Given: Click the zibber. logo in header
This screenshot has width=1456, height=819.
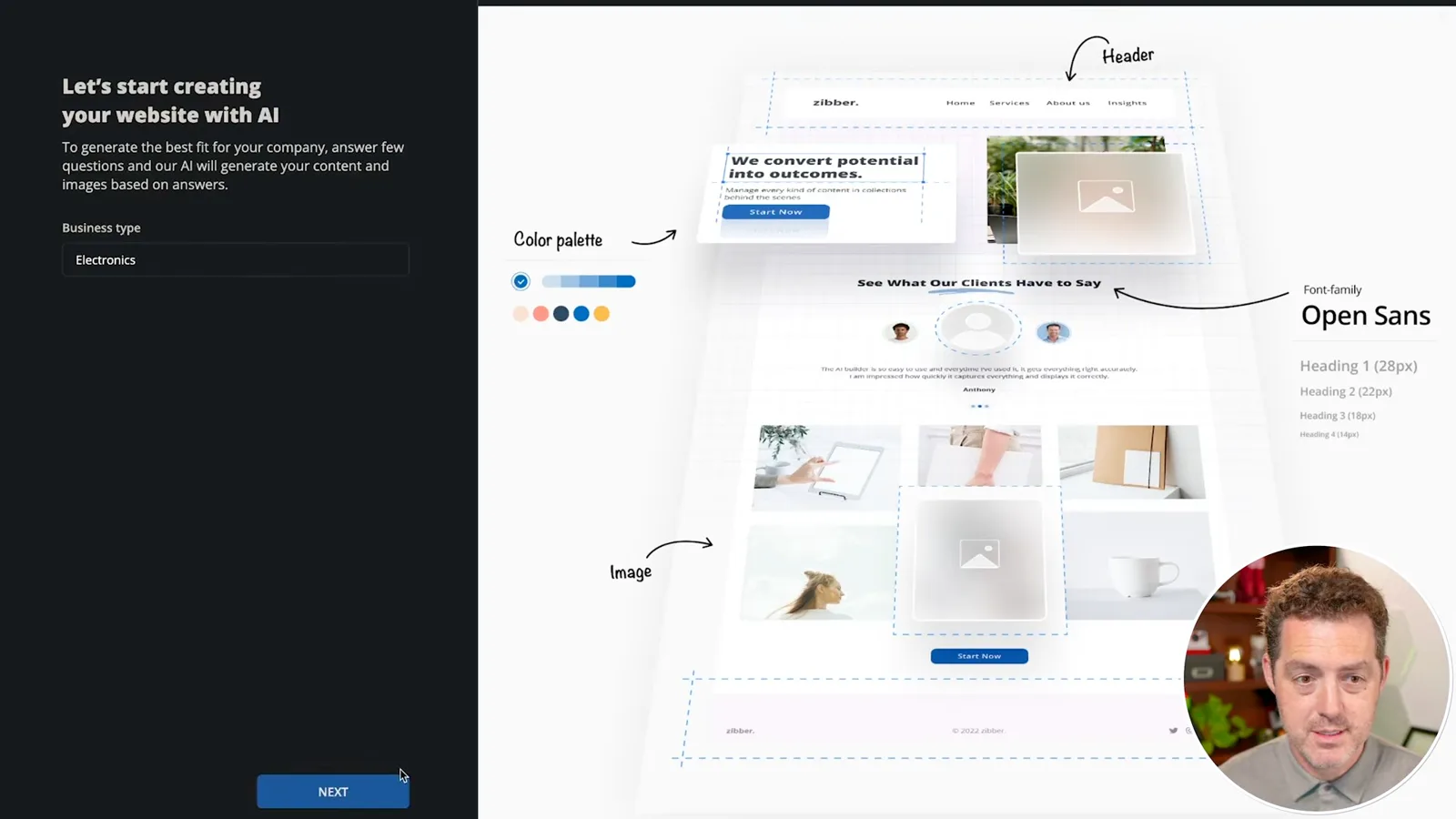Looking at the screenshot, I should tap(835, 102).
